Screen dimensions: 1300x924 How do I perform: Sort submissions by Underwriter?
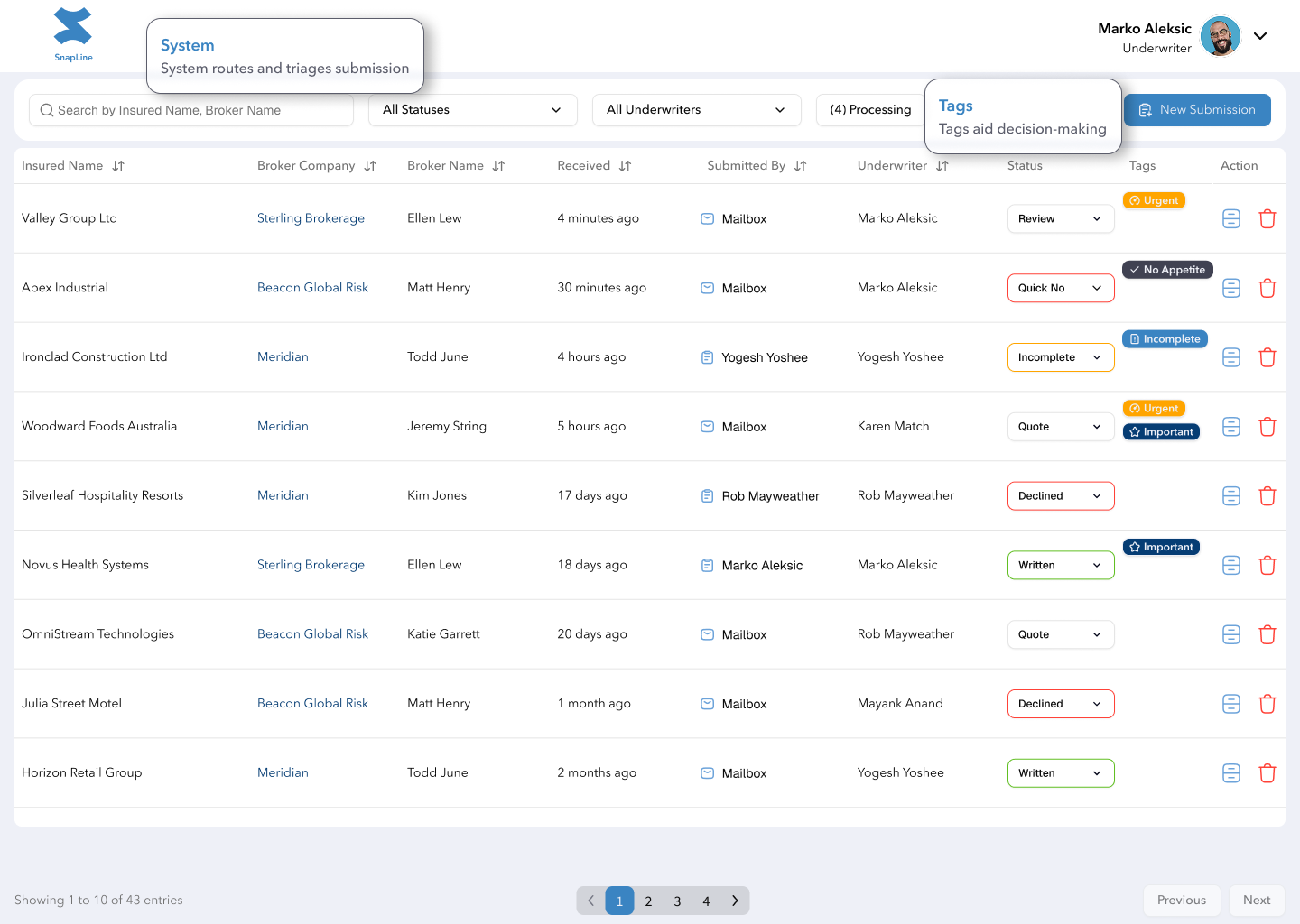942,165
